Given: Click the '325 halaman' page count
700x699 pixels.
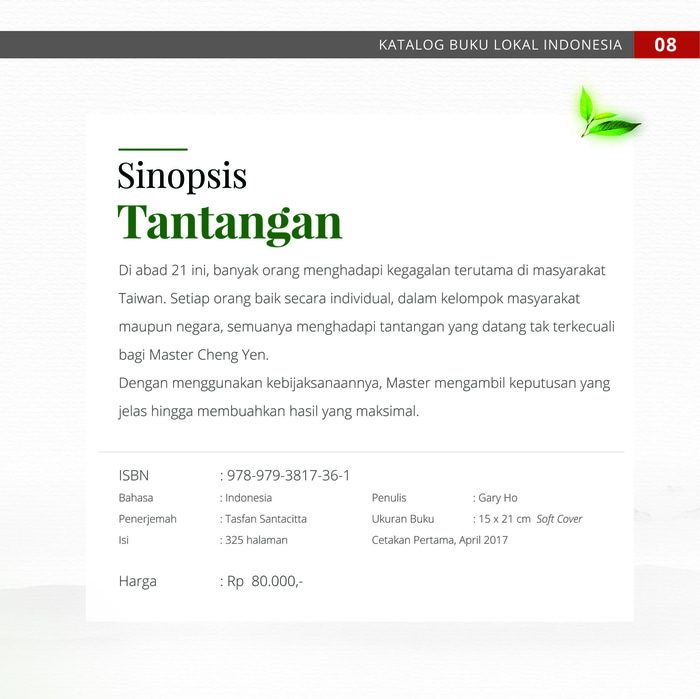Looking at the screenshot, I should tap(254, 540).
